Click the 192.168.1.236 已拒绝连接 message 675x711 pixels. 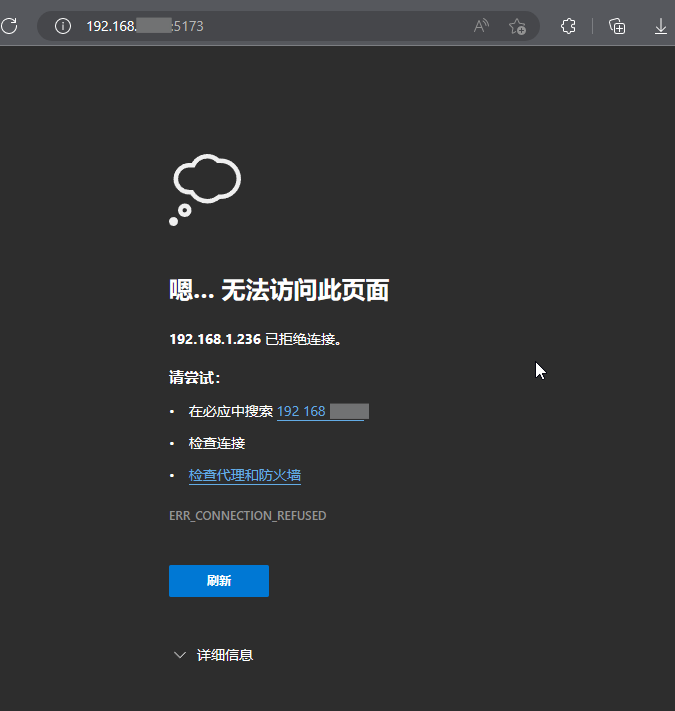(255, 339)
